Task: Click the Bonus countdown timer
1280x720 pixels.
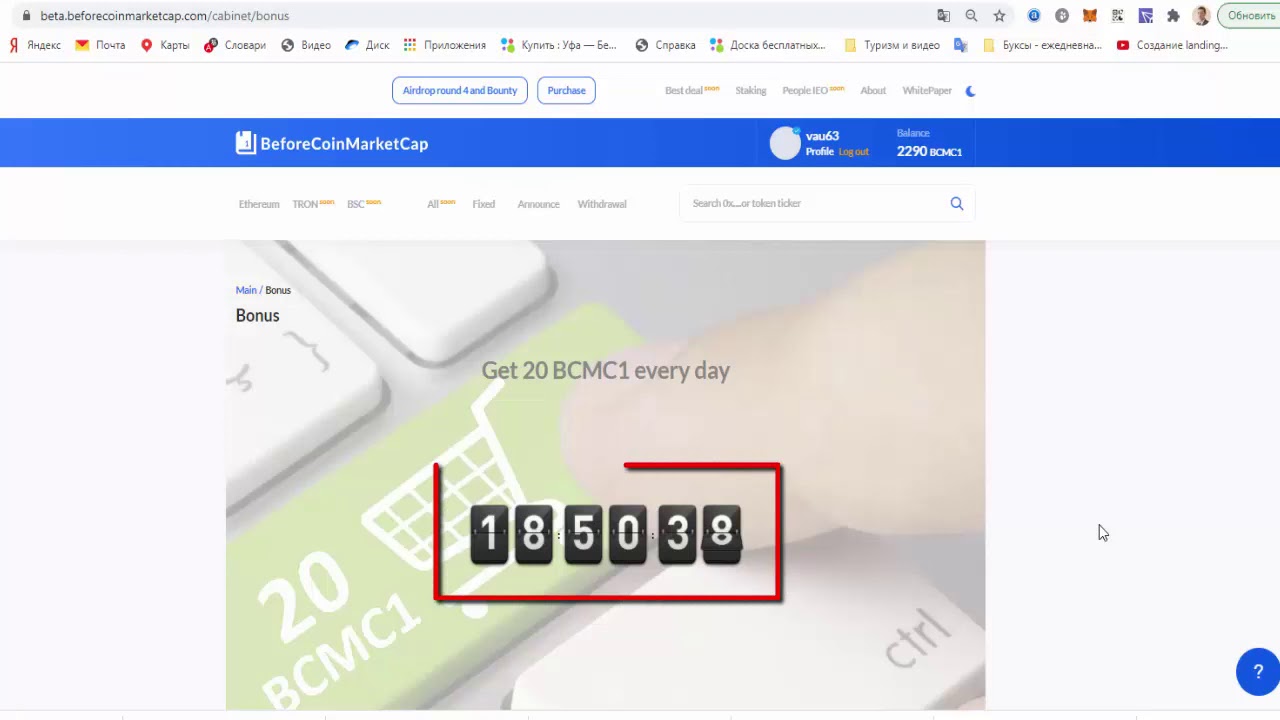Action: (x=606, y=533)
